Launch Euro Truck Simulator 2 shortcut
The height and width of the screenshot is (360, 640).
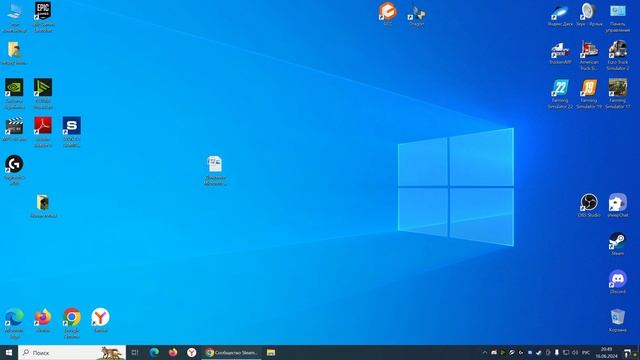pos(618,56)
